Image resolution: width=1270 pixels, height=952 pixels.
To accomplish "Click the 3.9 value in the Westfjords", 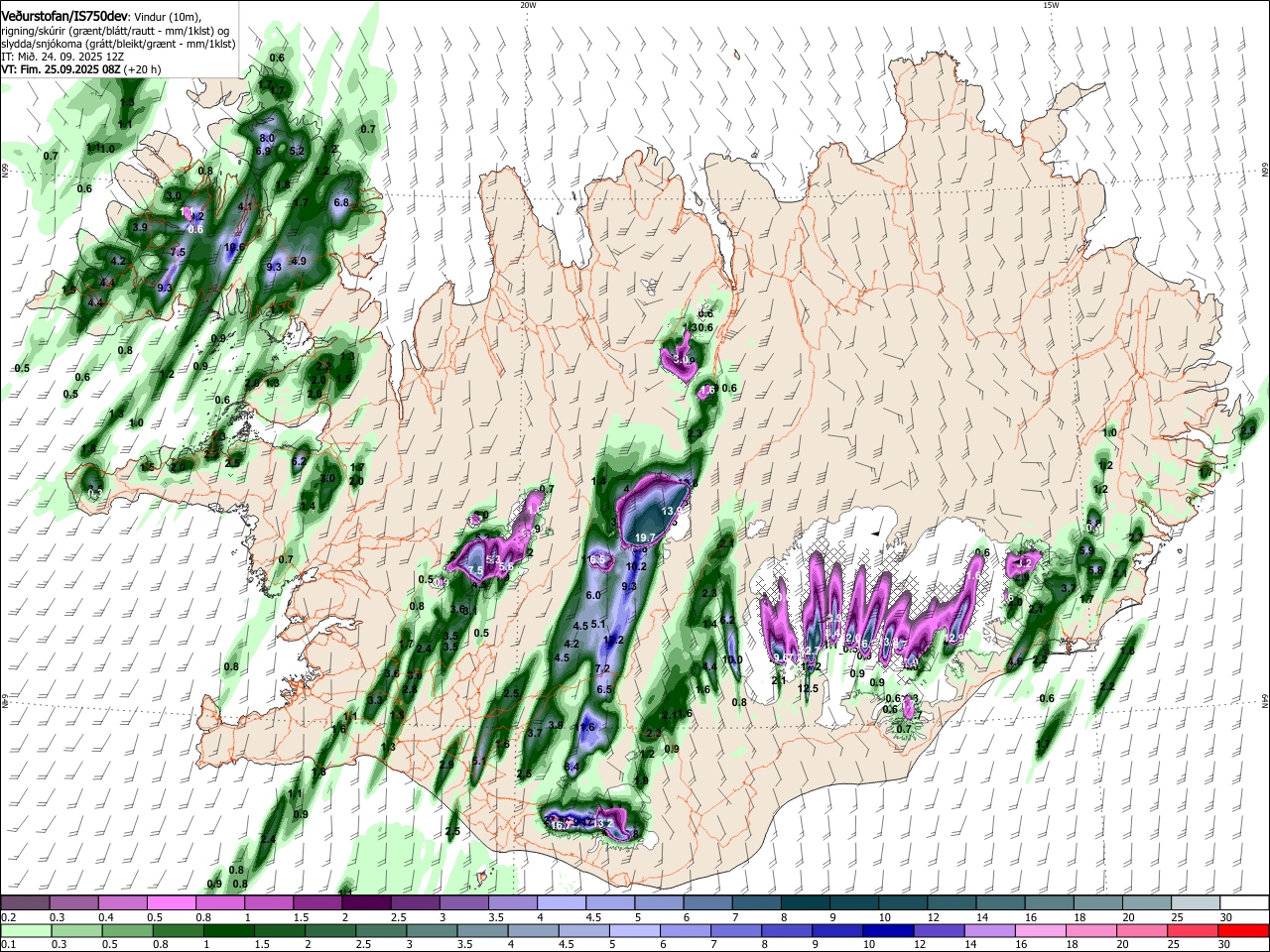I will (x=140, y=228).
